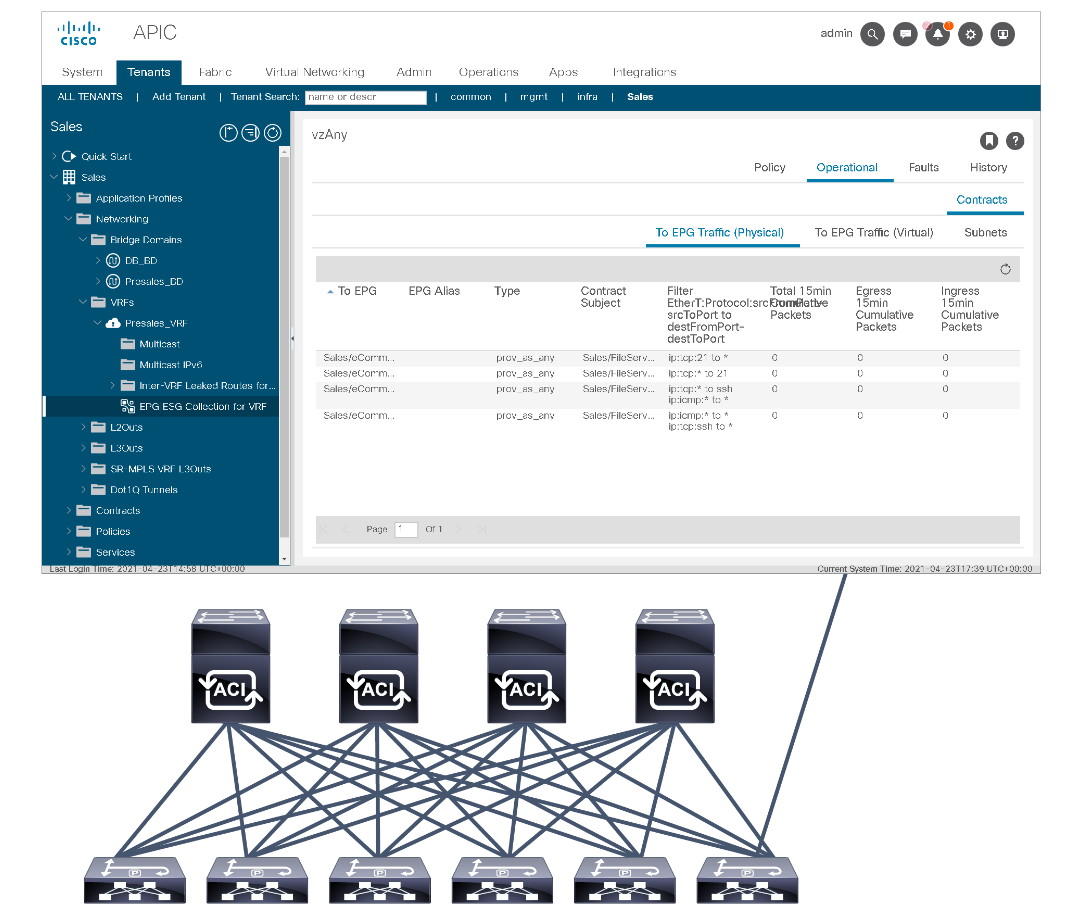This screenshot has width=1069, height=912.
Task: Expand the Contracts folder in tree
Action: [x=70, y=511]
